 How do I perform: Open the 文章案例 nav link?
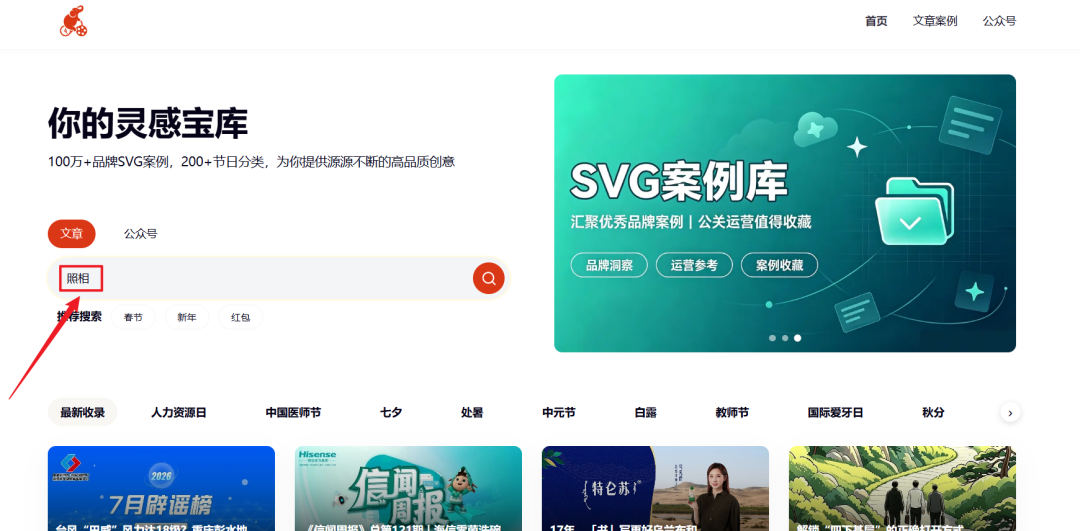tap(935, 21)
